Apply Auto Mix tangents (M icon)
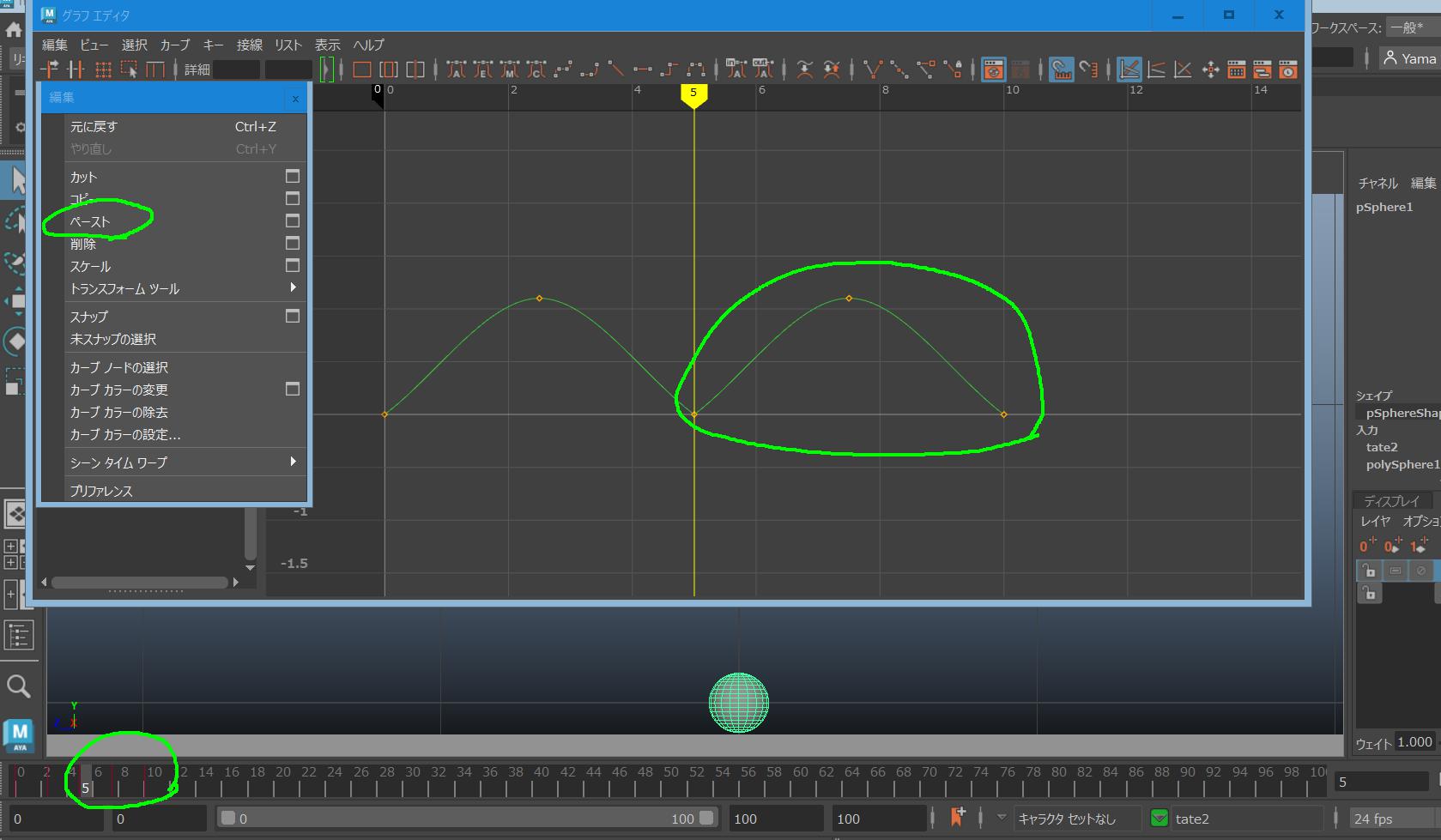 pos(510,69)
